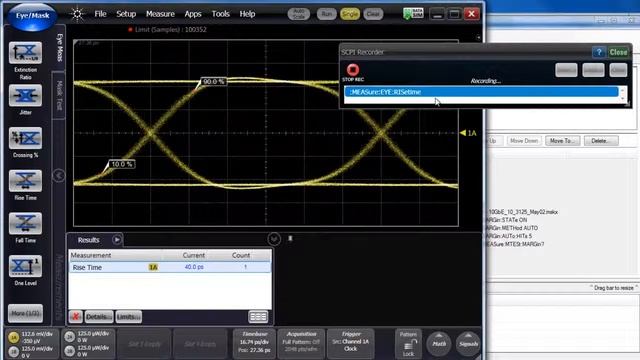Toggle the Pattern Lock icon
Viewport: 640px width, 360px height.
[408, 344]
